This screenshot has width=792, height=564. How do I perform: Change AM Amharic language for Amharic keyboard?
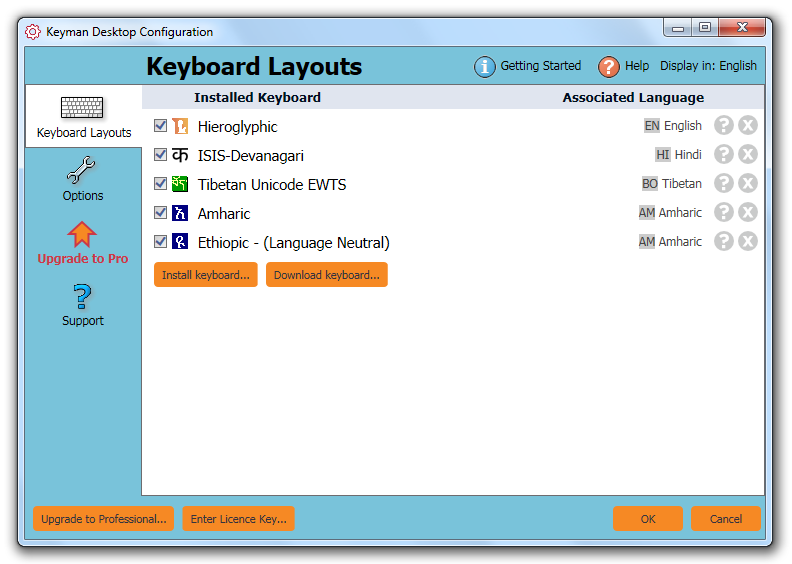[670, 213]
